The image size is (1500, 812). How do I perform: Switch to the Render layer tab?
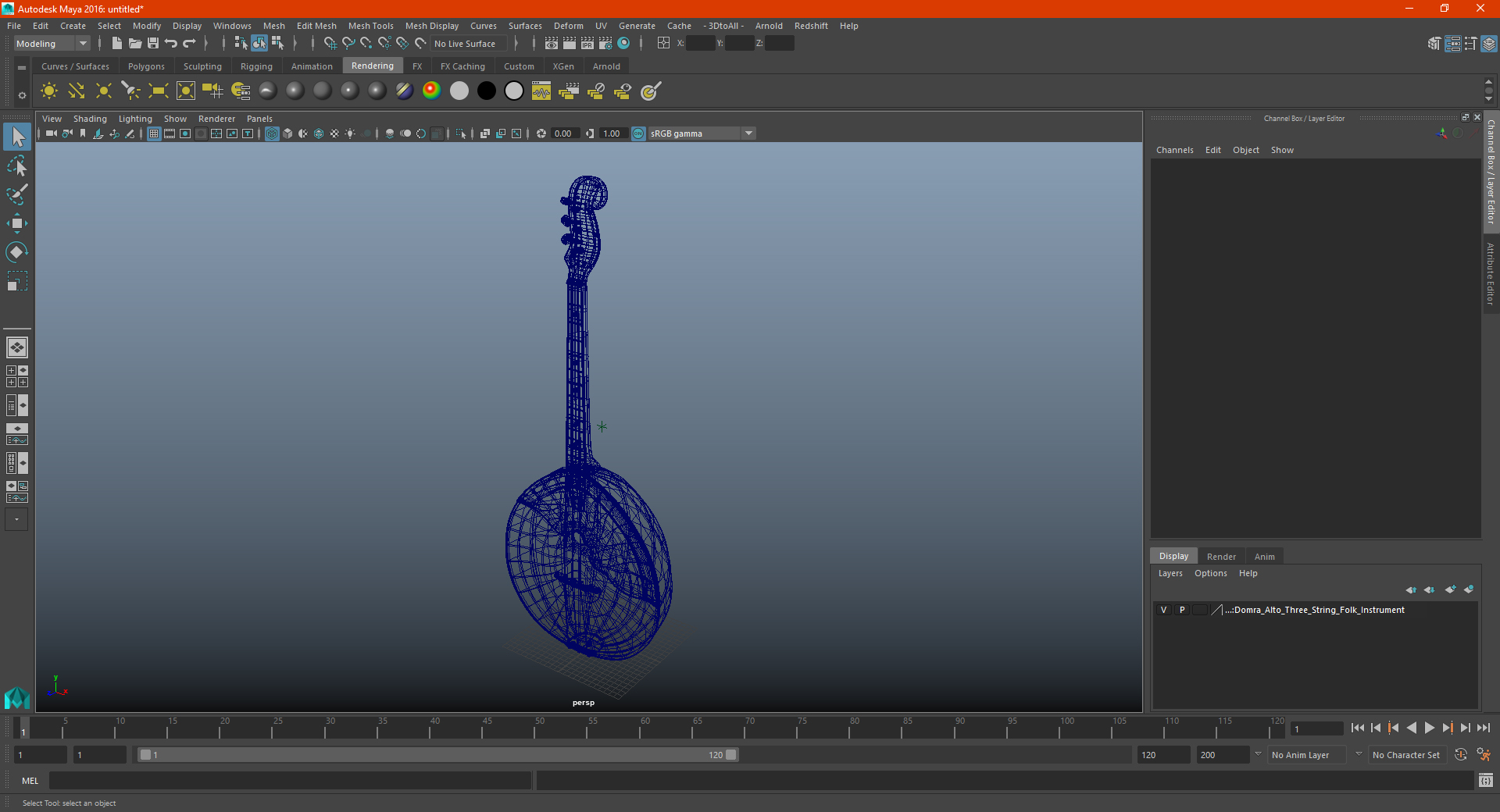tap(1221, 557)
